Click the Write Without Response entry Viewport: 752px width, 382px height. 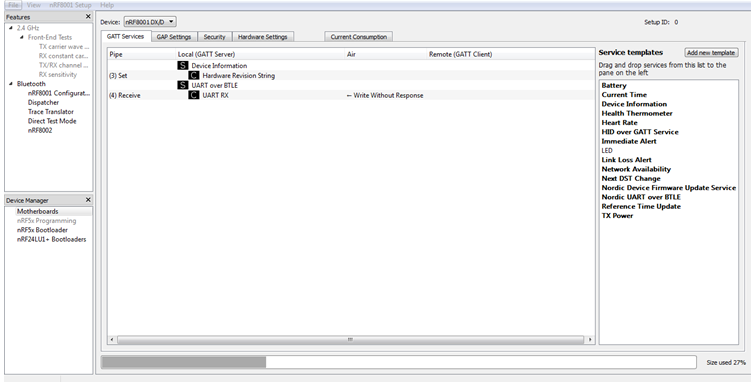coord(385,95)
